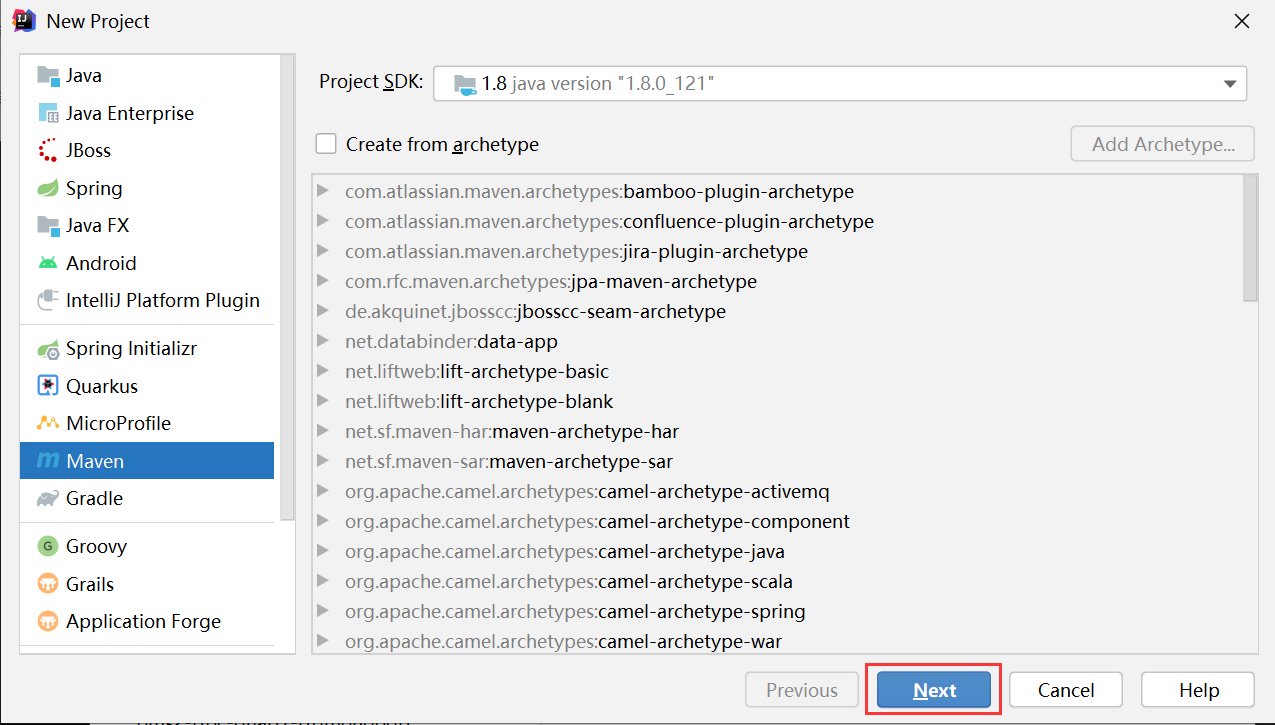Choose the Quarkus icon in sidebar
Viewport: 1275px width, 725px height.
[48, 386]
